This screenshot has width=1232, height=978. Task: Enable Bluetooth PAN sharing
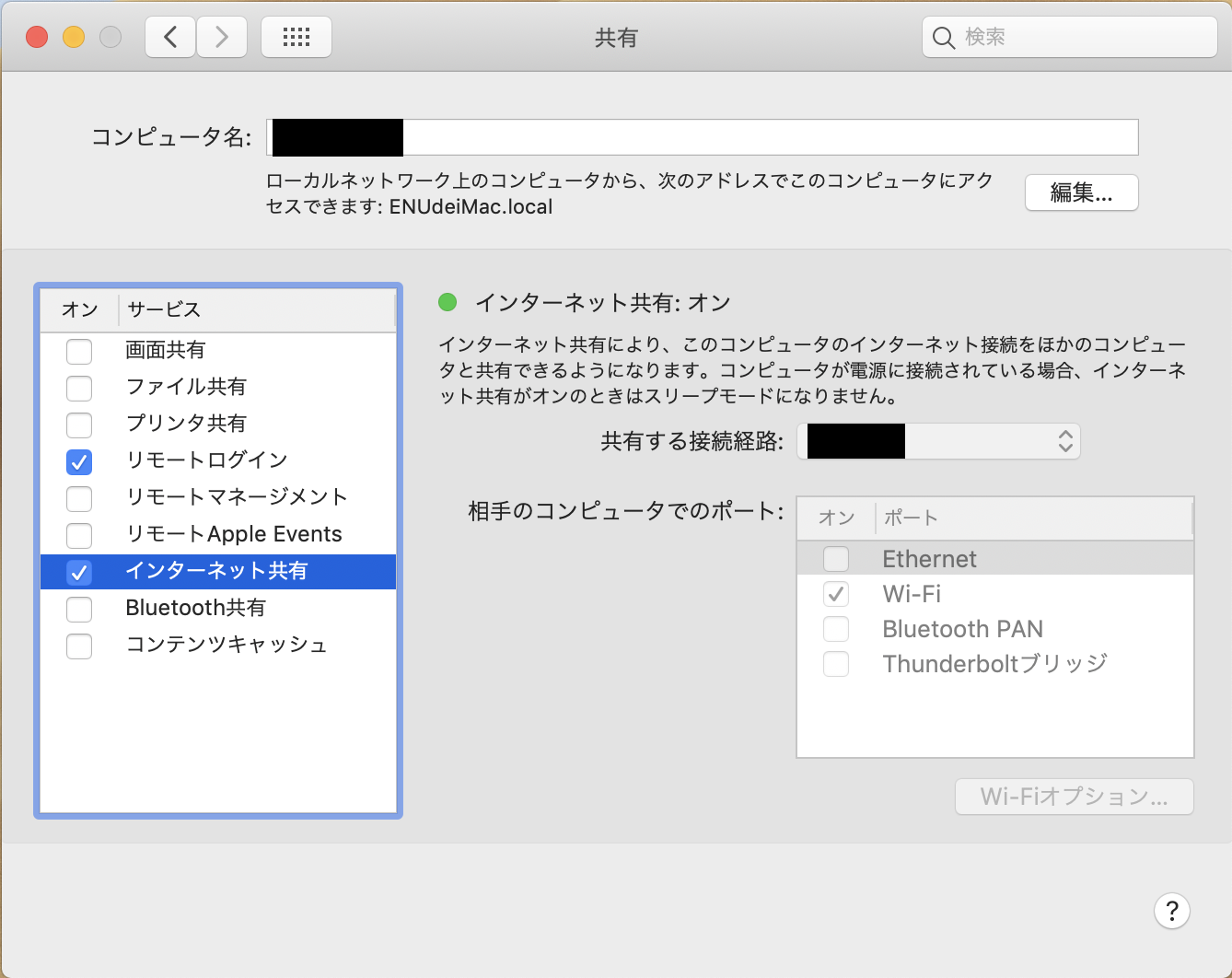pos(836,629)
